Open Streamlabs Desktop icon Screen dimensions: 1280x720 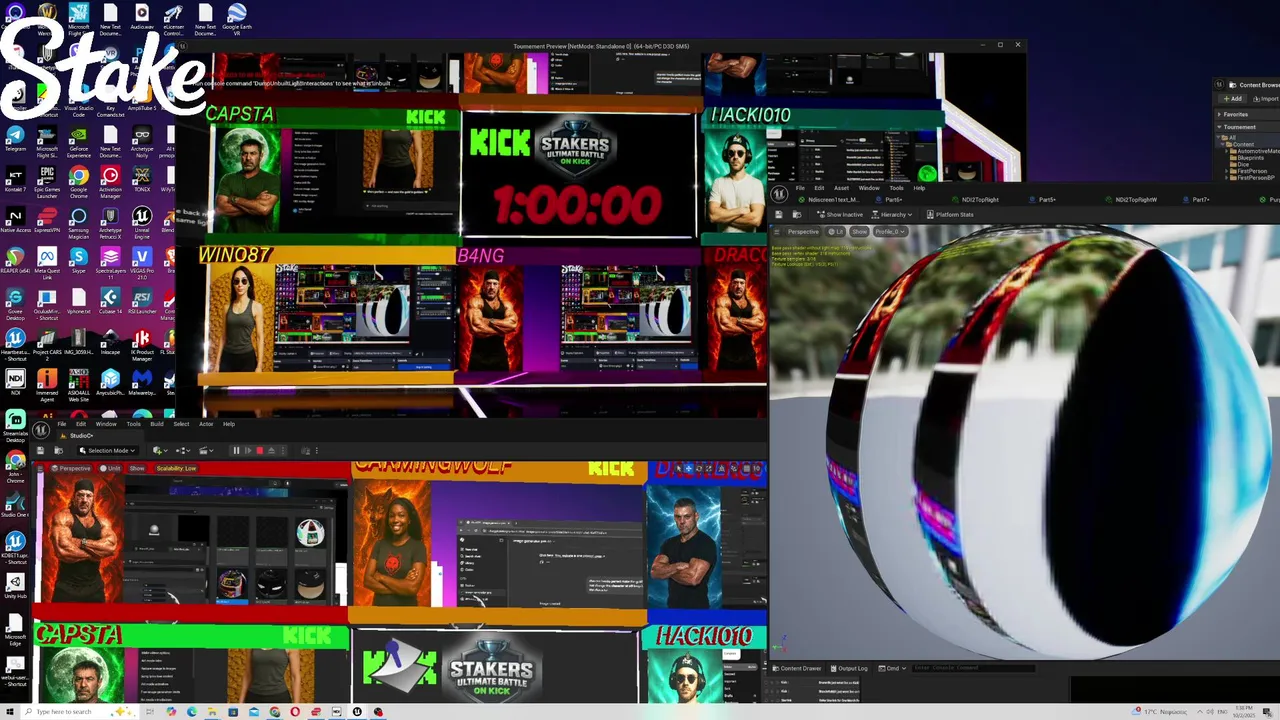pyautogui.click(x=15, y=424)
